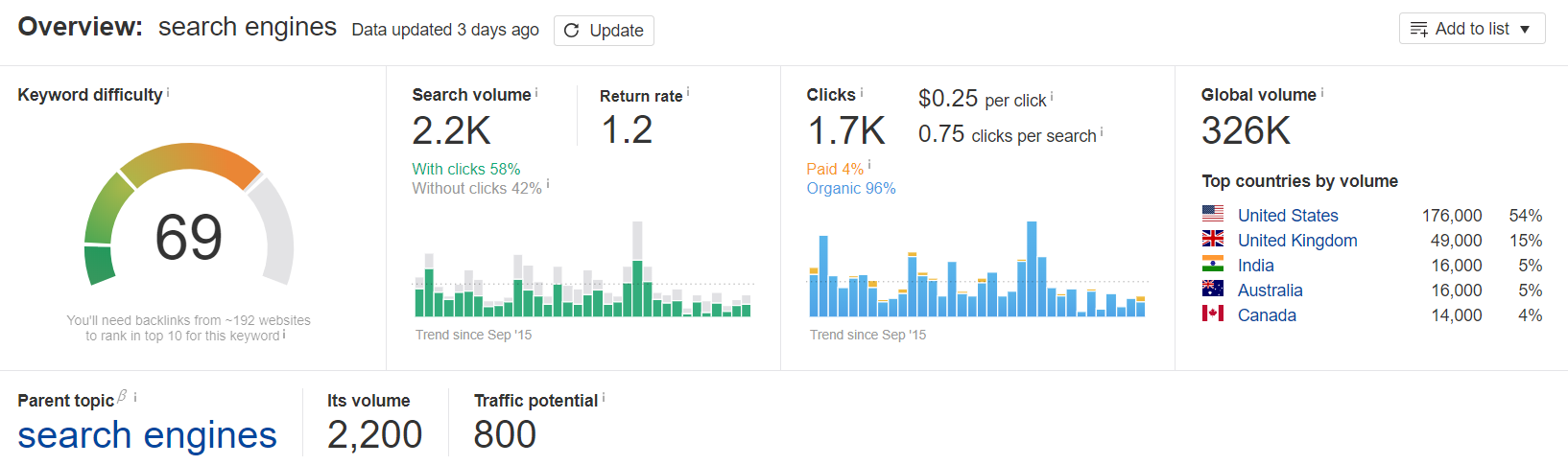Click the Return rate info icon
The height and width of the screenshot is (465, 1568).
(x=688, y=93)
